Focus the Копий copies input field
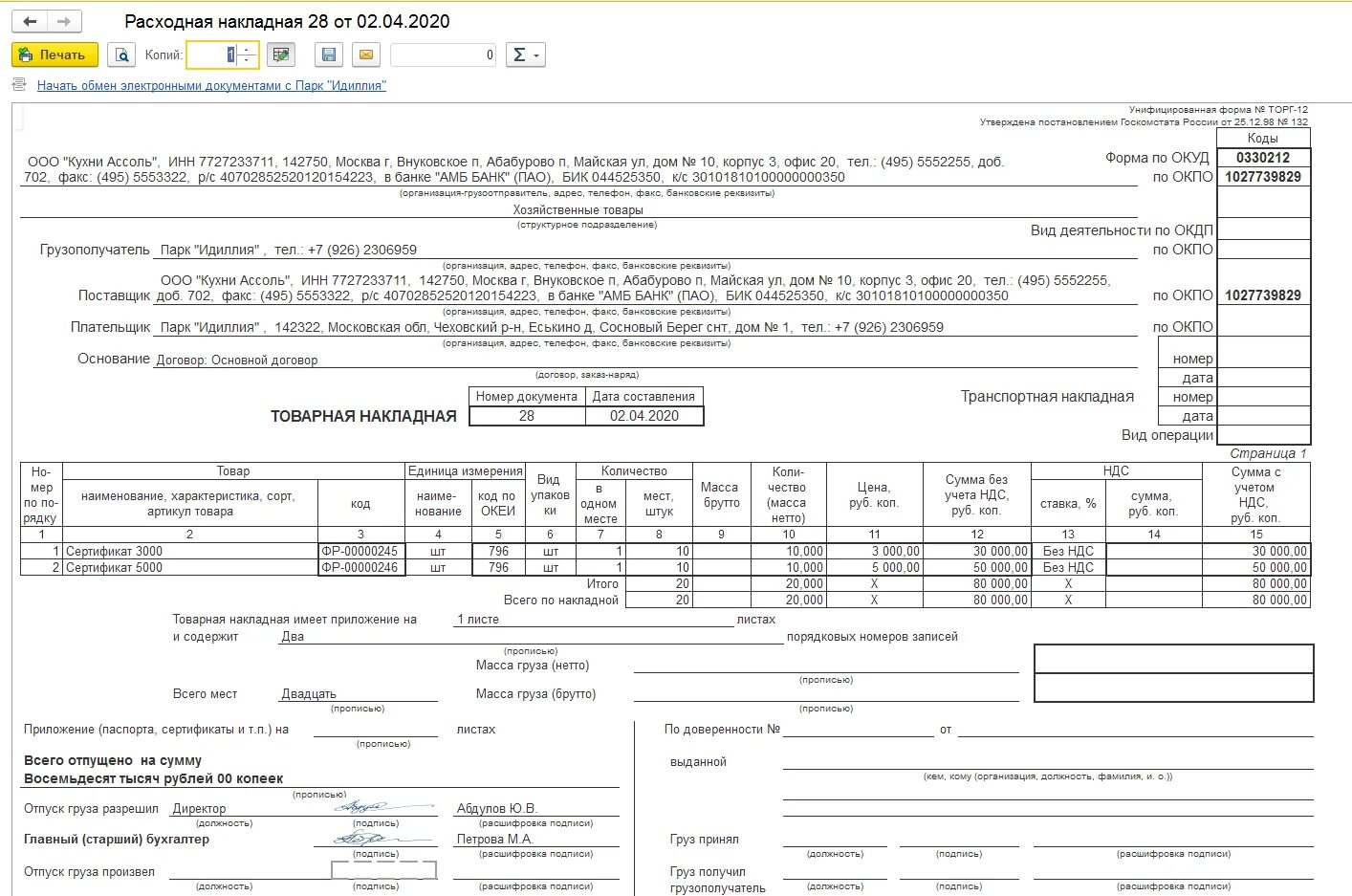1352x896 pixels. tap(211, 55)
